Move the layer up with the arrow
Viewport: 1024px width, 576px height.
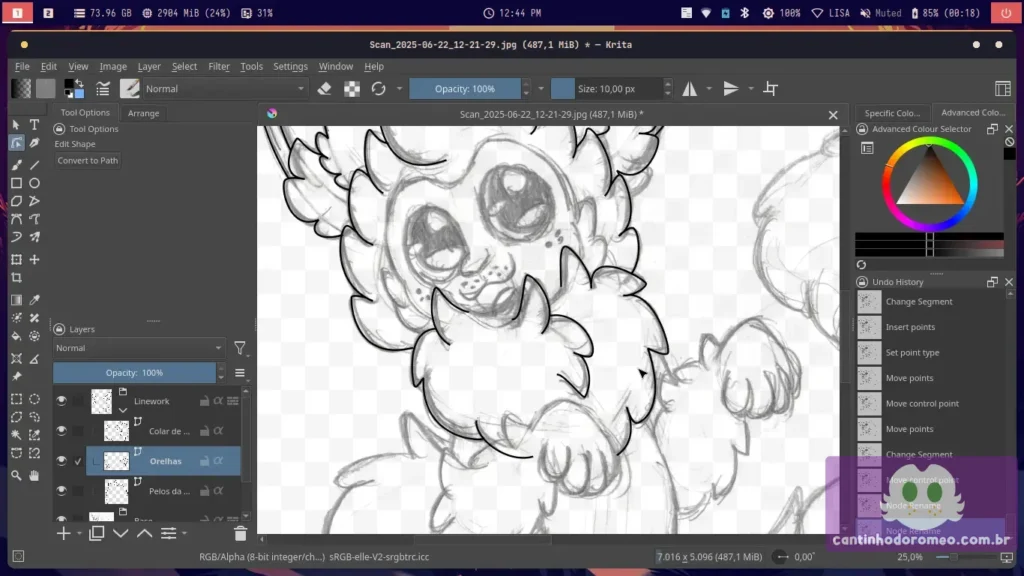click(144, 534)
